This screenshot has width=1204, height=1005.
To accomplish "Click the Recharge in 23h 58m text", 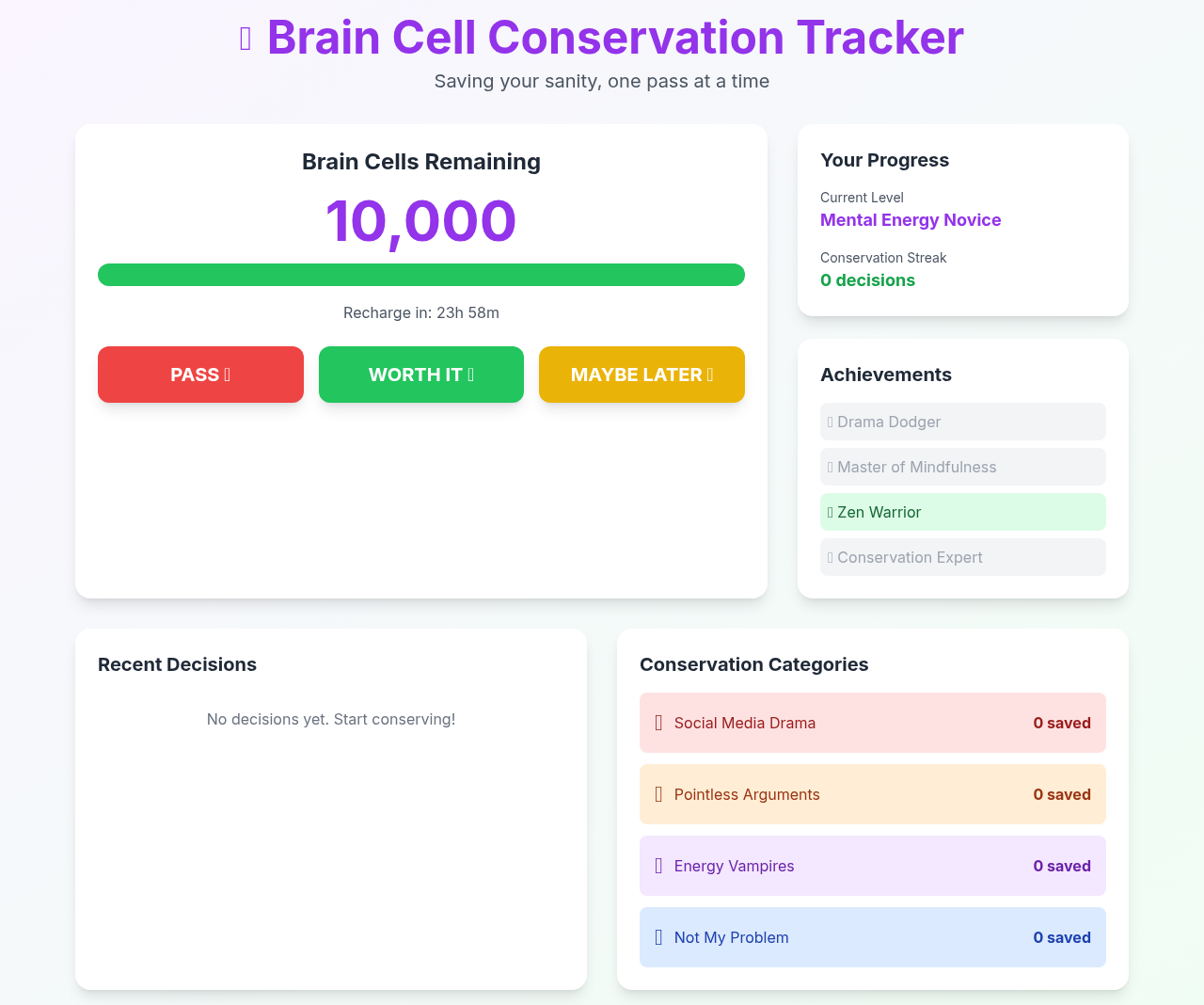I will pyautogui.click(x=421, y=312).
